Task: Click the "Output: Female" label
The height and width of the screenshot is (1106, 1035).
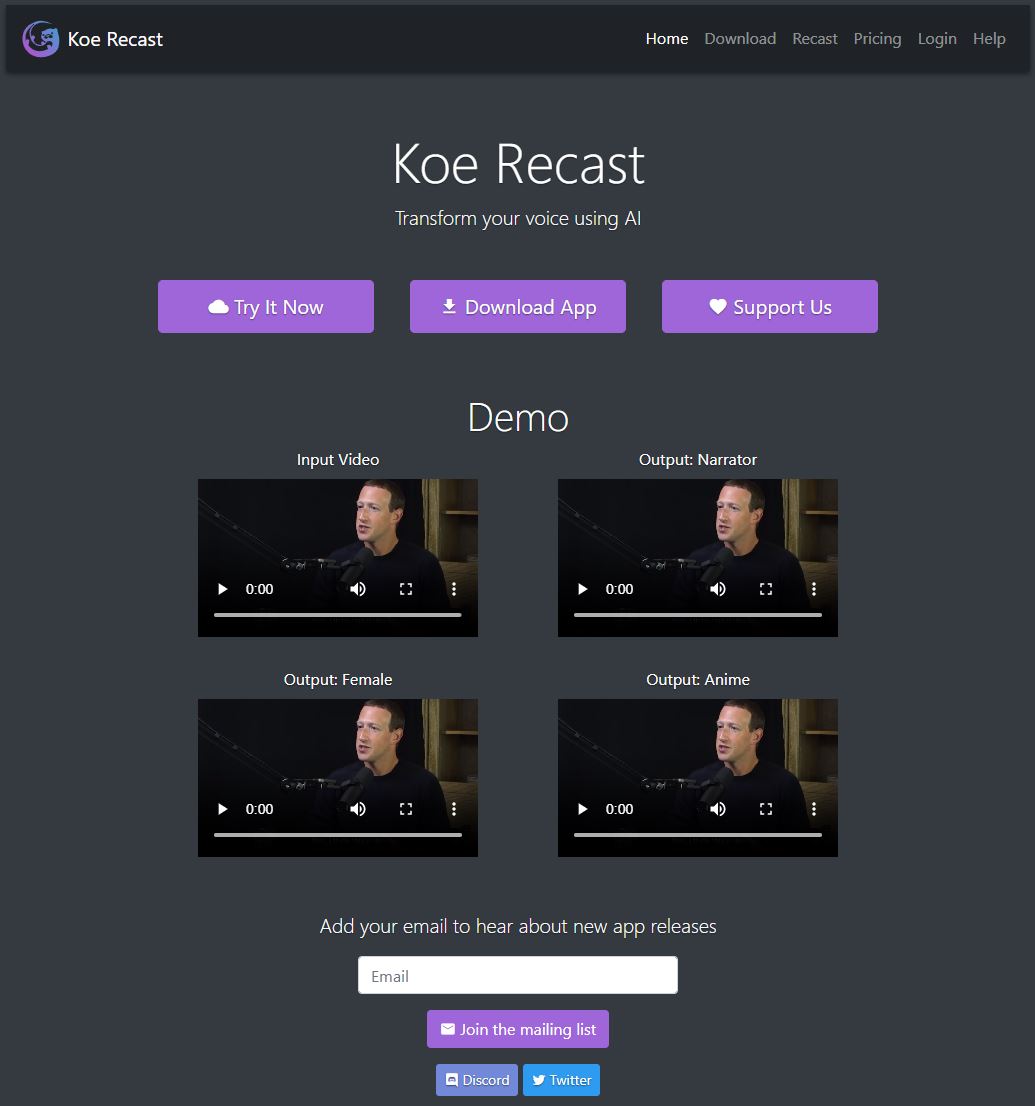Action: (338, 680)
